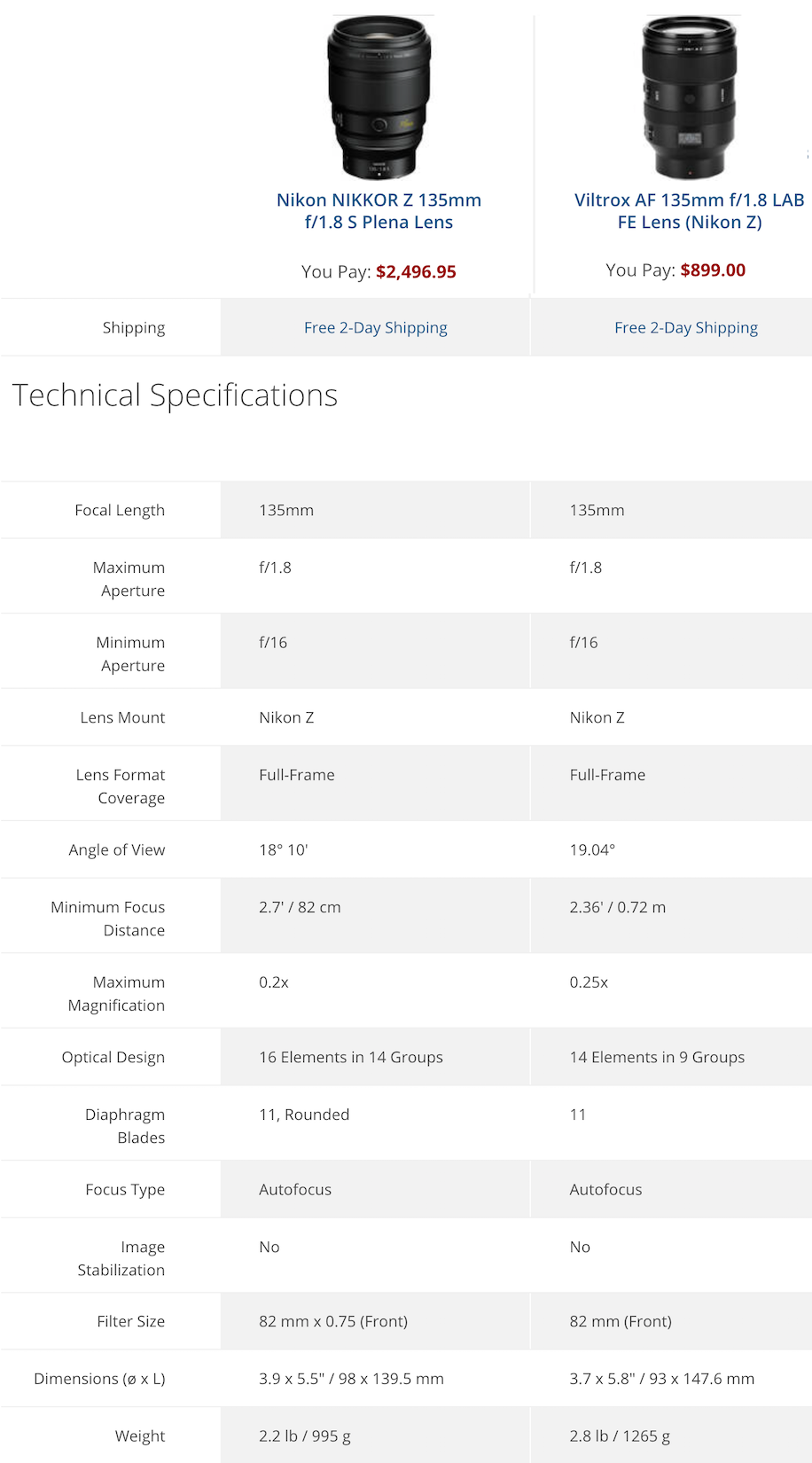The image size is (812, 1463).
Task: Click the Focal Length row label
Action: pos(120,510)
